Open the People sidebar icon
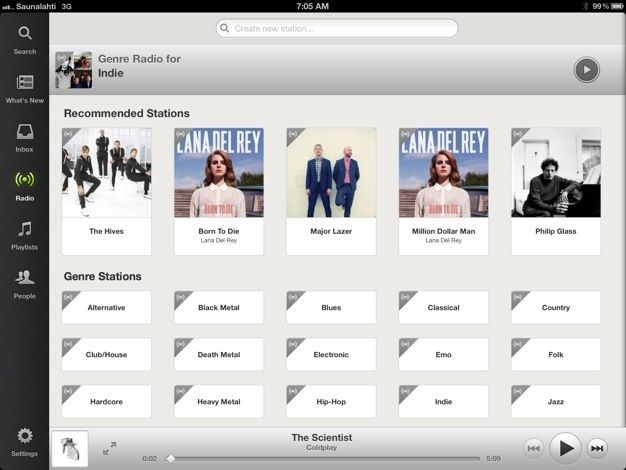This screenshot has width=626, height=470. point(25,277)
